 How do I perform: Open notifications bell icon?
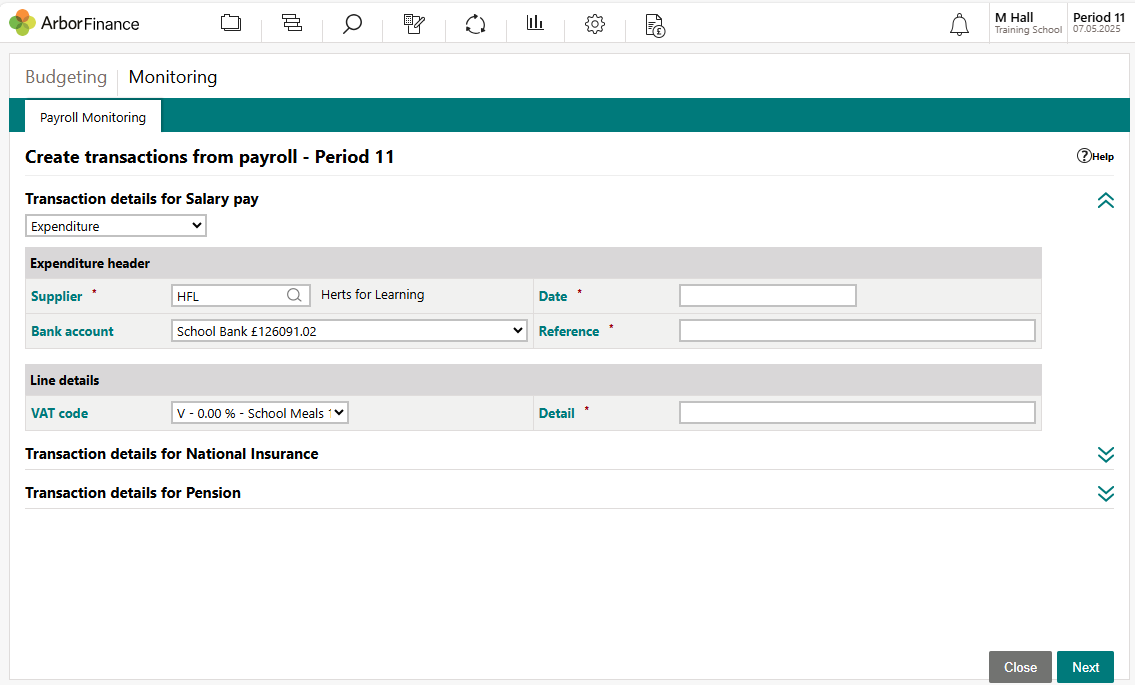[959, 25]
